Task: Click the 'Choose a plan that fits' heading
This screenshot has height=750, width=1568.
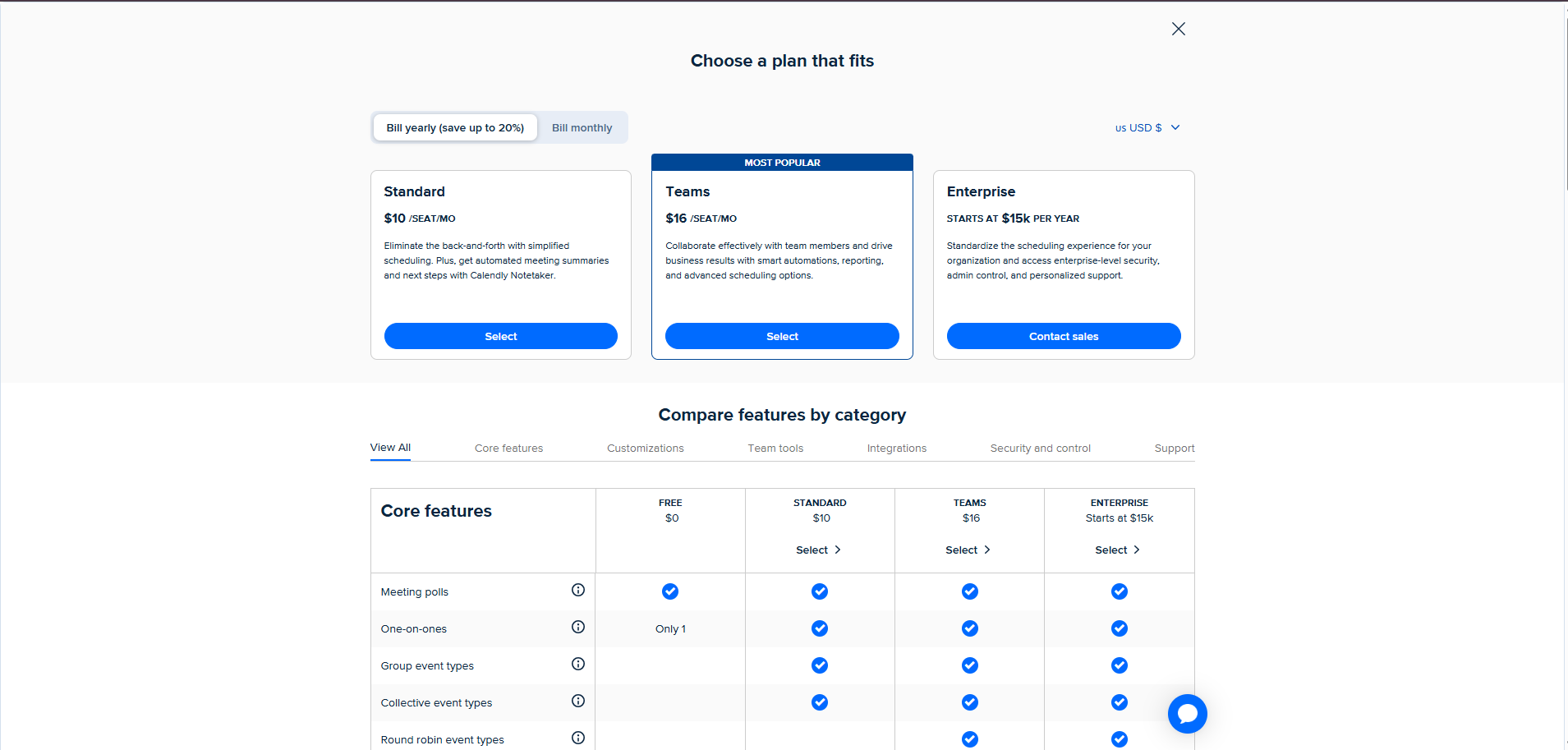Action: 782,61
